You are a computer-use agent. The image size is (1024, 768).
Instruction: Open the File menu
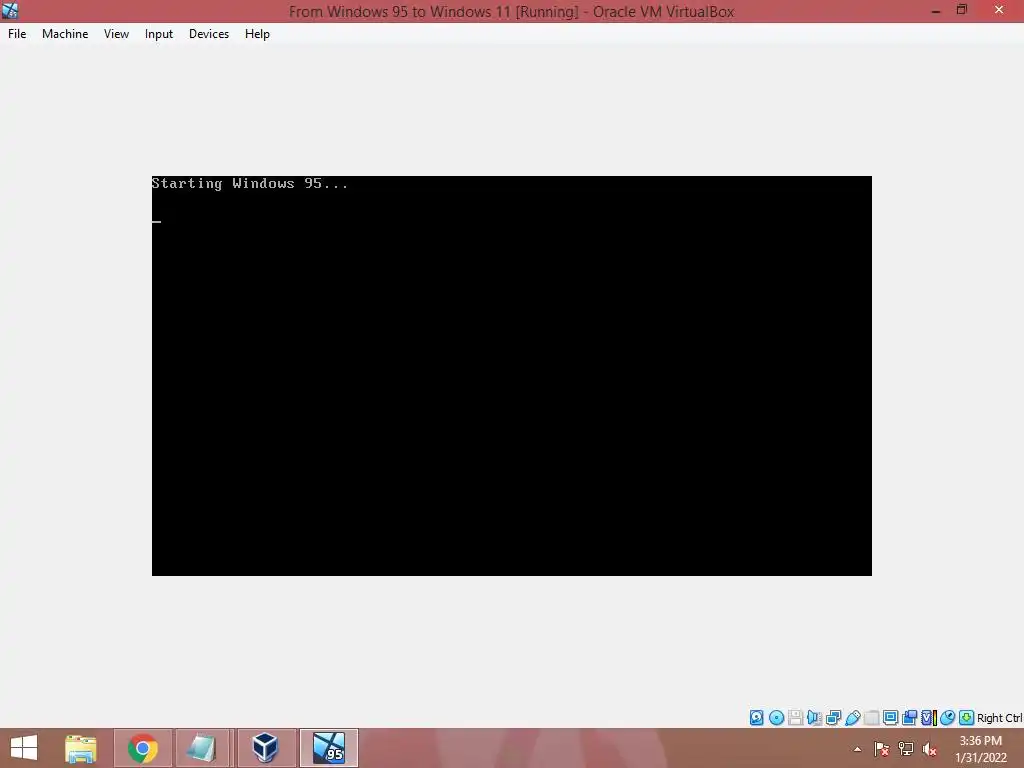[17, 34]
